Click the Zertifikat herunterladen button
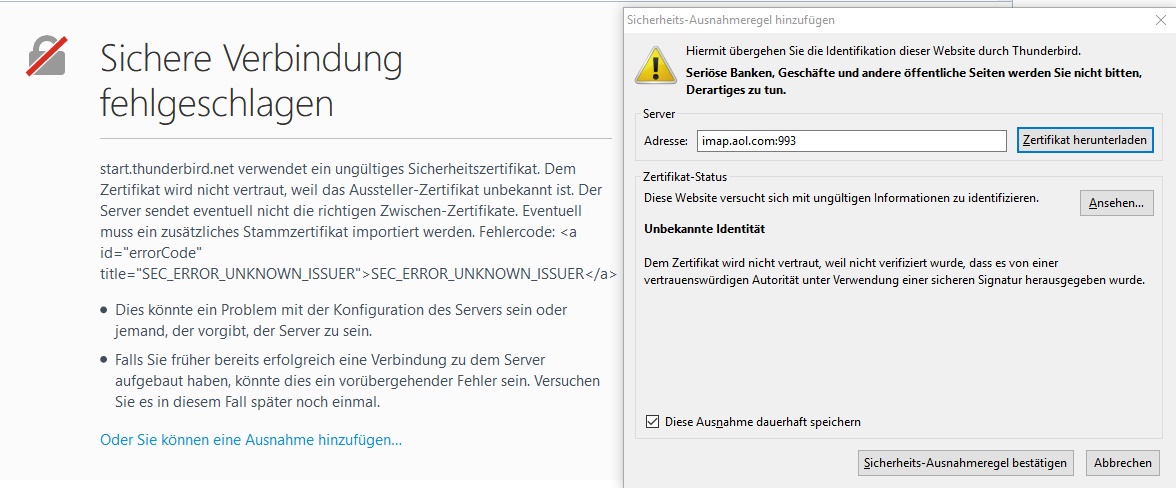Screen dimensions: 1176x488 pos(1085,141)
